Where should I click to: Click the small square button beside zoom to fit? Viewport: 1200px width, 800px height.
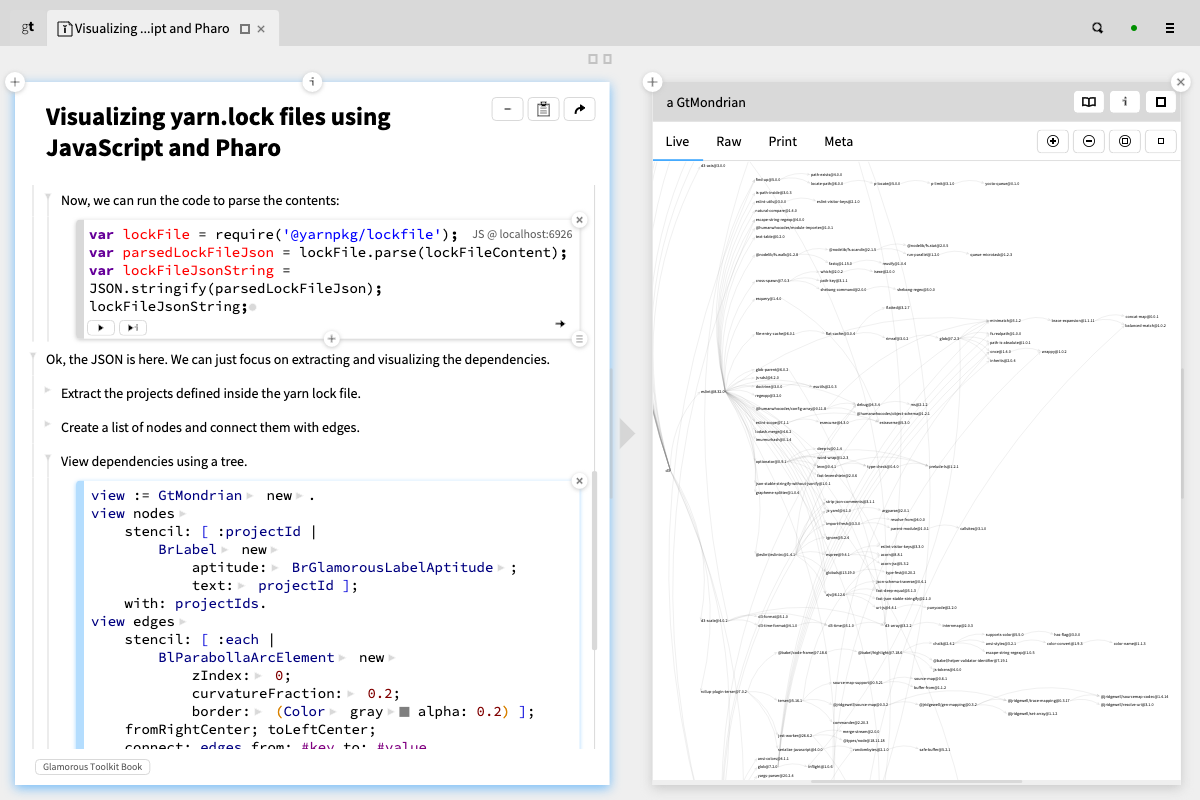(x=1161, y=142)
